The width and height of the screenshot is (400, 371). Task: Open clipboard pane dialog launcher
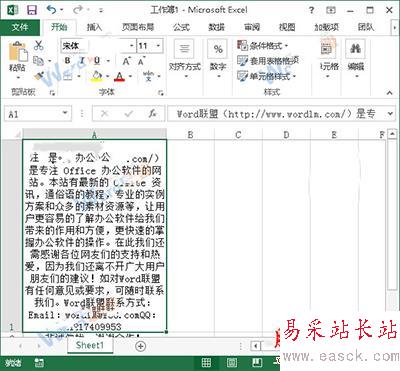pyautogui.click(x=52, y=93)
